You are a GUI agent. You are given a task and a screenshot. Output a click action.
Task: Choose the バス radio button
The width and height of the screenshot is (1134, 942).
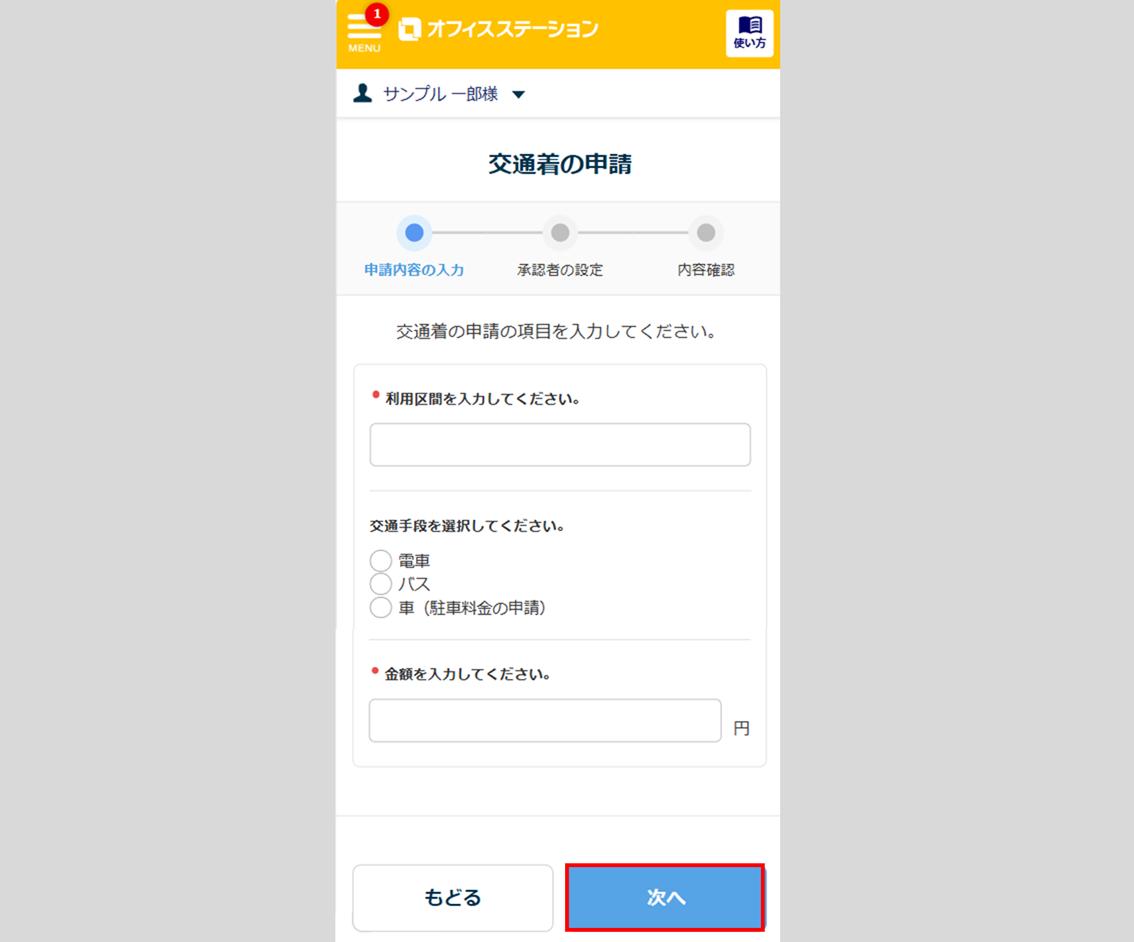point(381,584)
